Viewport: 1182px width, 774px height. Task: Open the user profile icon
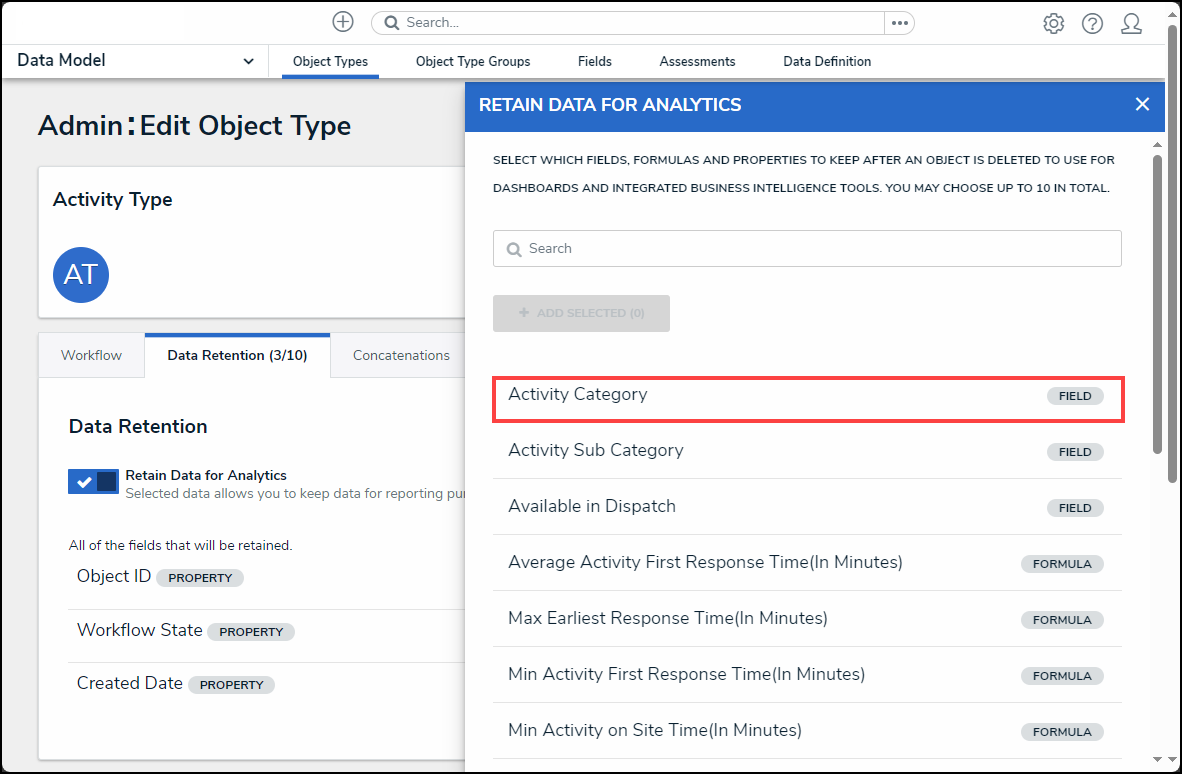(1131, 23)
